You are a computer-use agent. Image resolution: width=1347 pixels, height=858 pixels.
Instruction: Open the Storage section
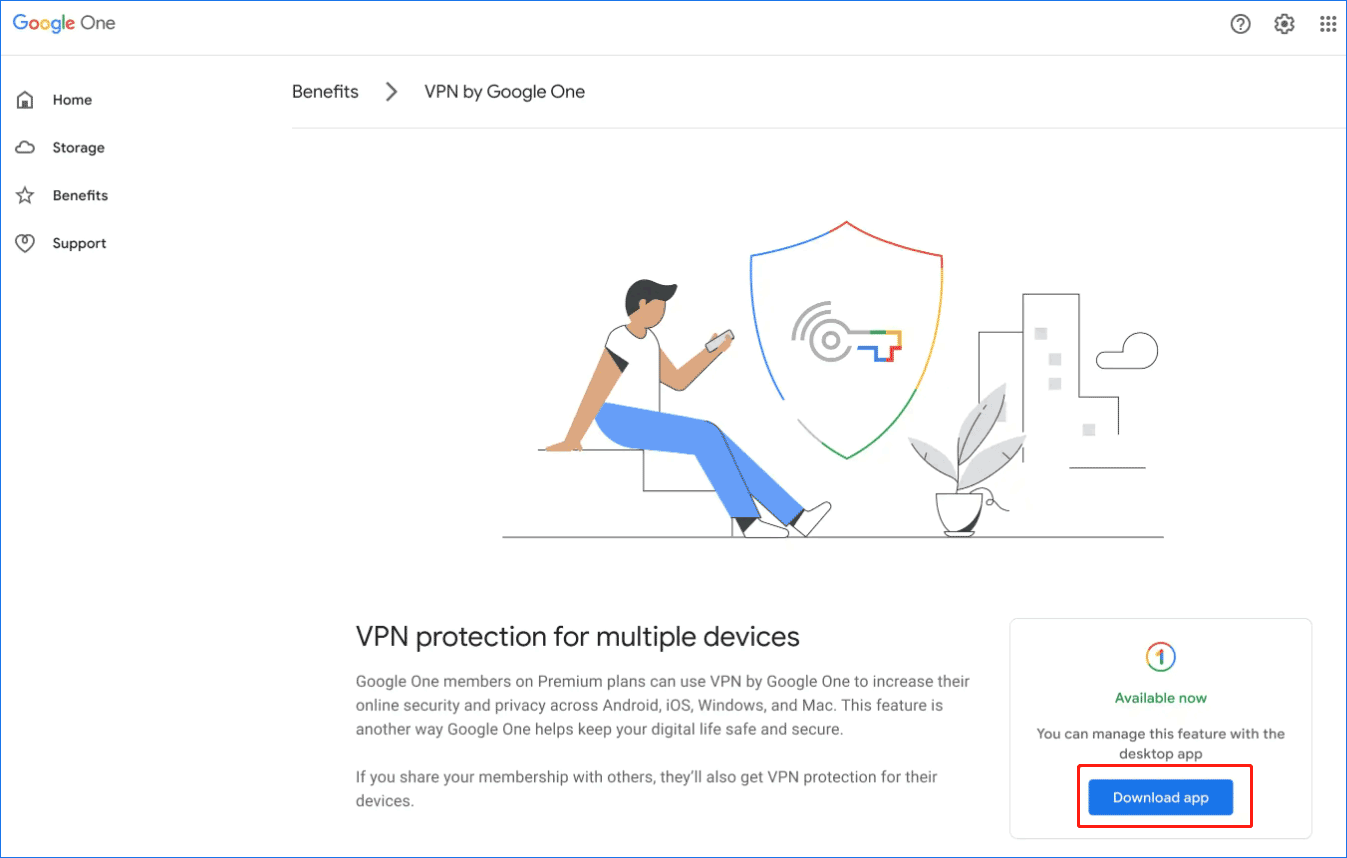click(x=78, y=147)
